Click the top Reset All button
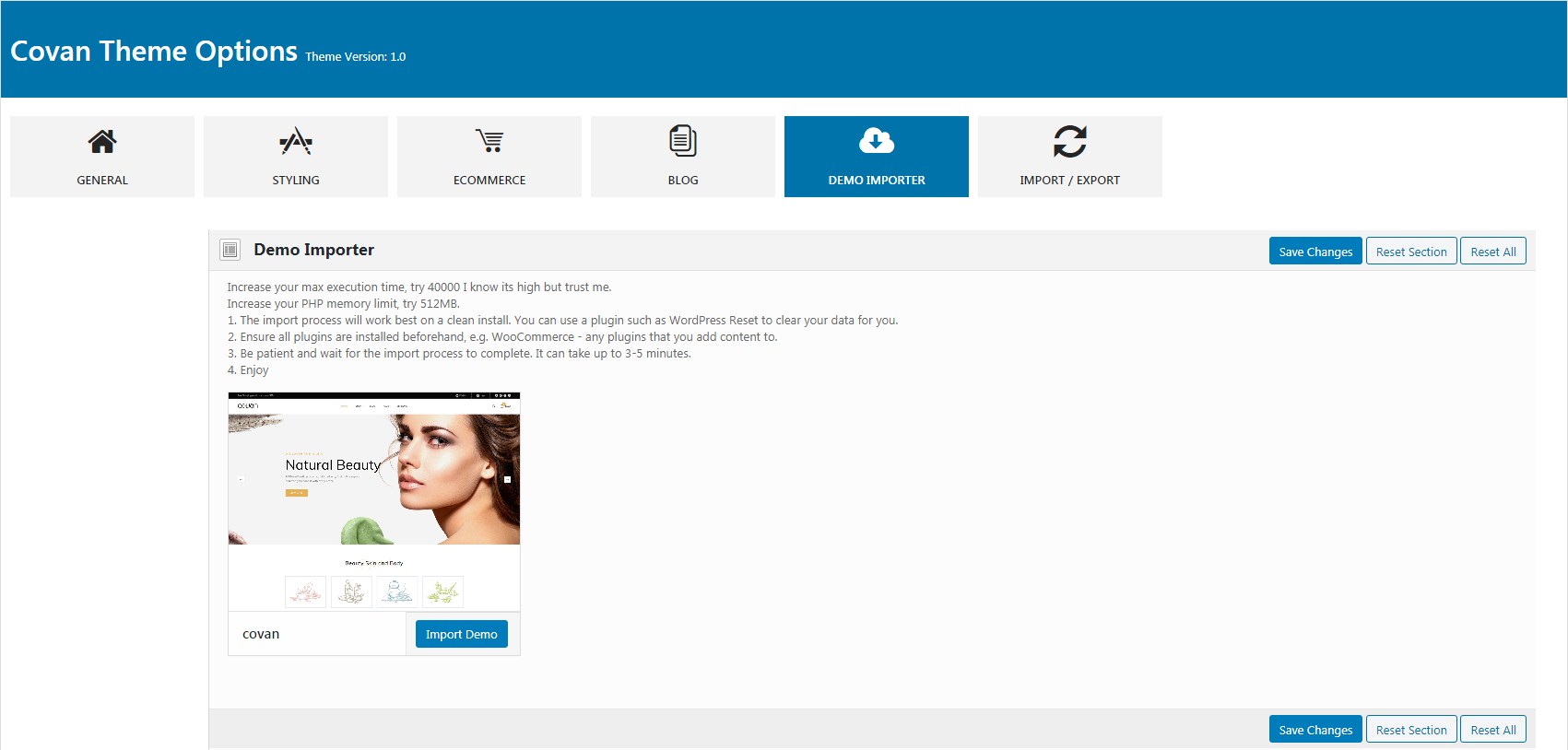 point(1493,252)
